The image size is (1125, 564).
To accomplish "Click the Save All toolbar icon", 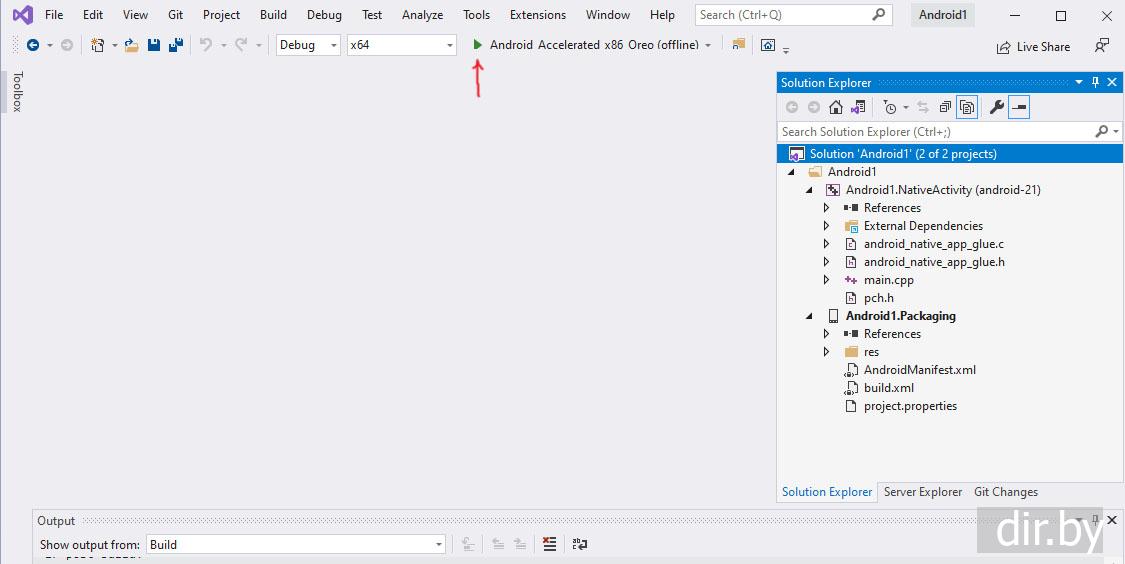I will pos(175,45).
